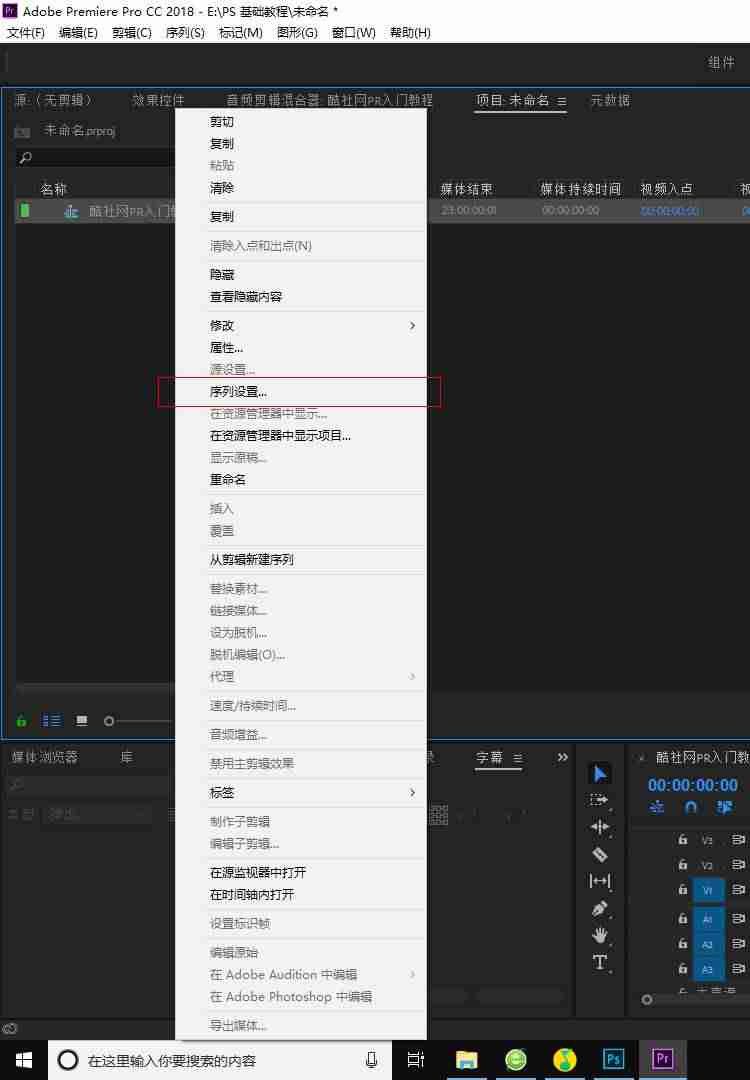
Task: Toggle track lock on V1
Action: pyautogui.click(x=683, y=890)
